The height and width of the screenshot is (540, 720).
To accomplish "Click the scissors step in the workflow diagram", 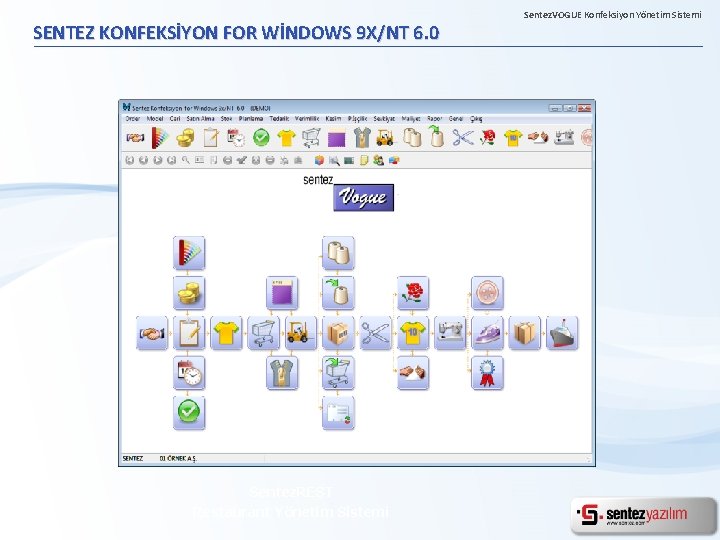I will click(x=376, y=333).
